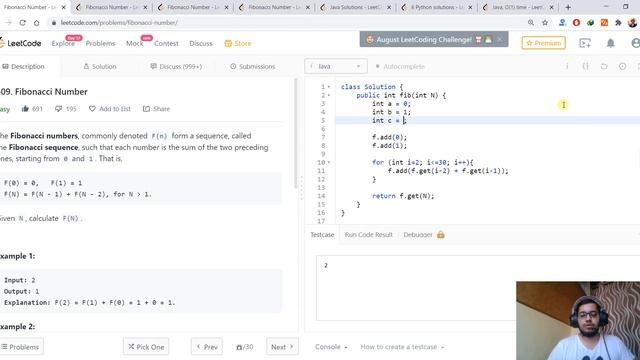Open the Discuss nav item

(x=201, y=43)
